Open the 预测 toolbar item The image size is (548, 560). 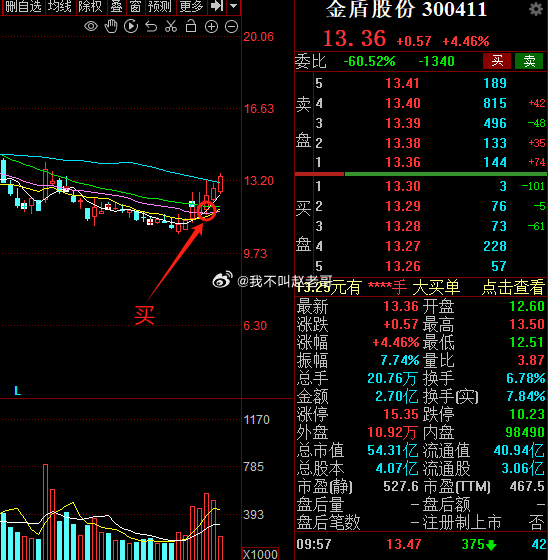160,6
